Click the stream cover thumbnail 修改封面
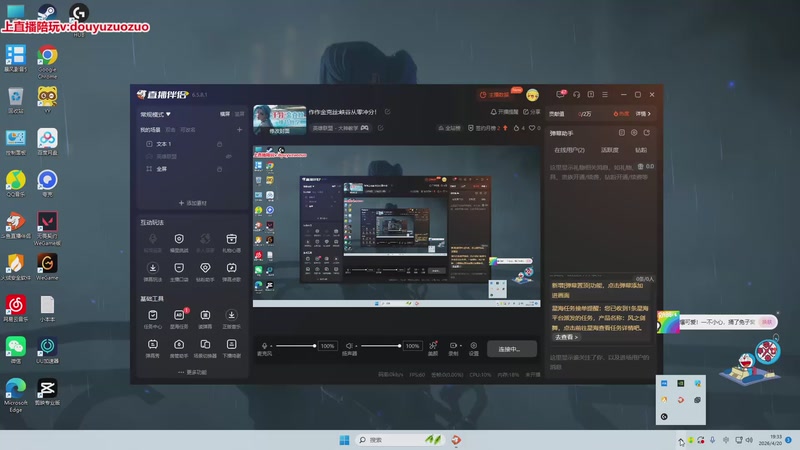Viewport: 800px width, 450px height. coord(280,120)
